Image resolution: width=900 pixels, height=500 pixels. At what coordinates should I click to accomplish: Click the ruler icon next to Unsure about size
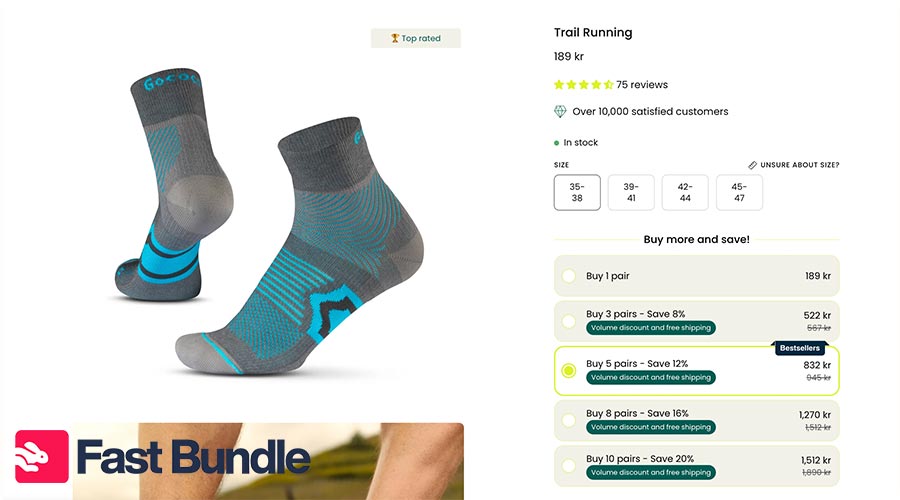coord(752,165)
